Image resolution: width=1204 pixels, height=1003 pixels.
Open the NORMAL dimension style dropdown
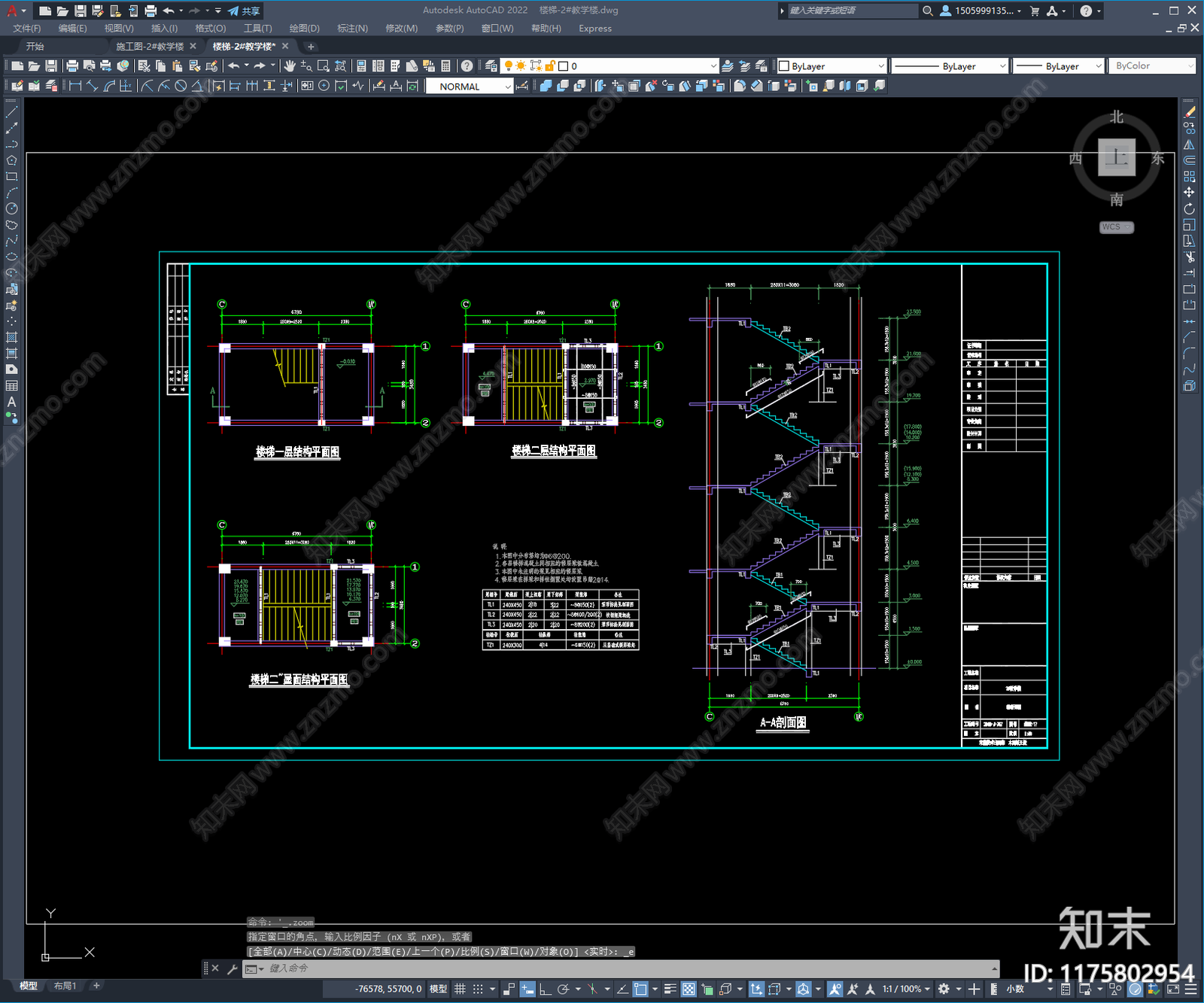click(x=470, y=87)
